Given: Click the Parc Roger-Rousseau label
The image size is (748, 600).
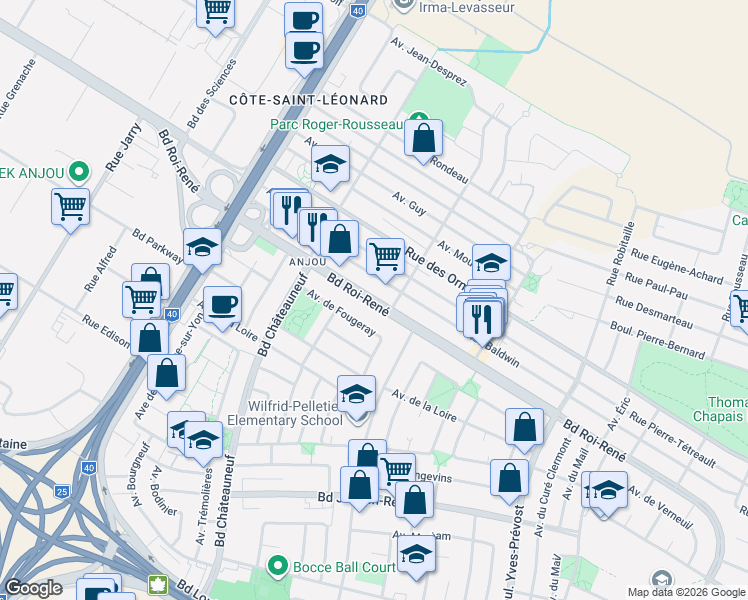Looking at the screenshot, I should click(337, 124).
